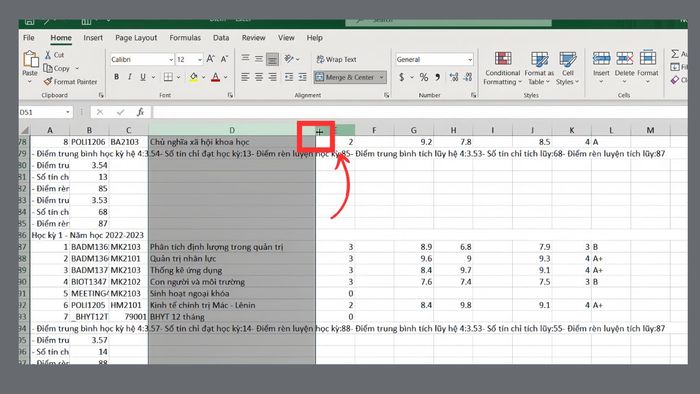Apply Percent Style
This screenshot has height=394, width=700.
pyautogui.click(x=424, y=77)
